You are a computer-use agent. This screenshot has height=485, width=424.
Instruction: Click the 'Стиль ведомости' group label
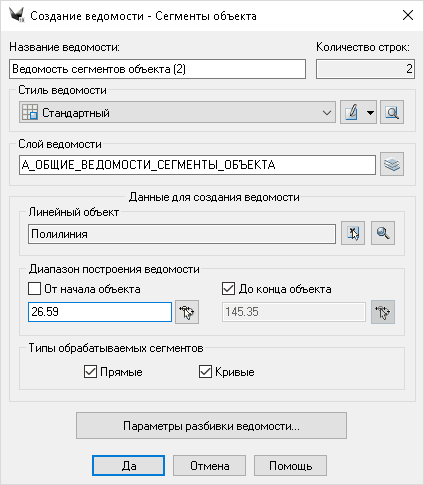(x=62, y=90)
